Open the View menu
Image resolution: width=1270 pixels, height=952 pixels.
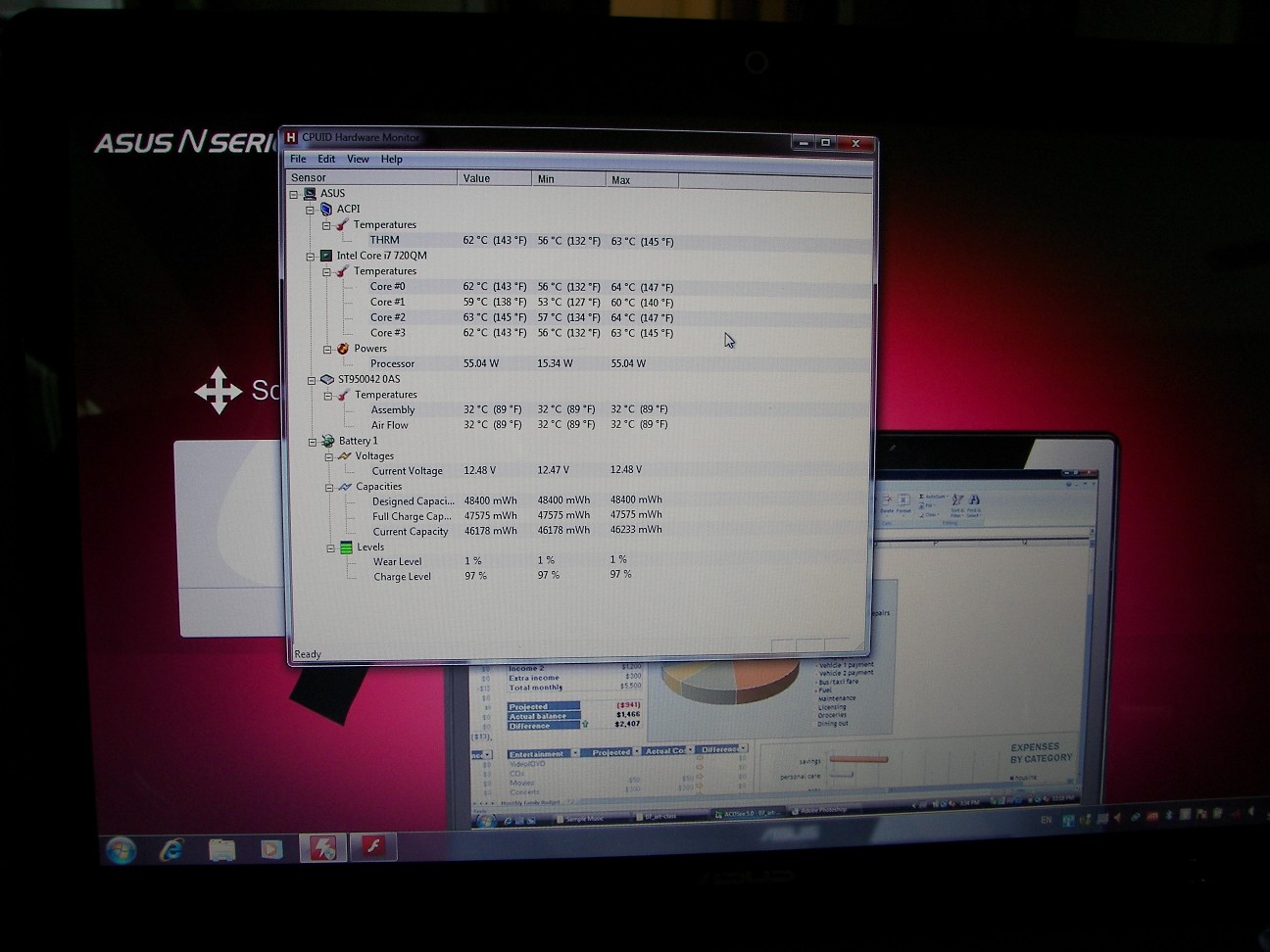pos(358,159)
